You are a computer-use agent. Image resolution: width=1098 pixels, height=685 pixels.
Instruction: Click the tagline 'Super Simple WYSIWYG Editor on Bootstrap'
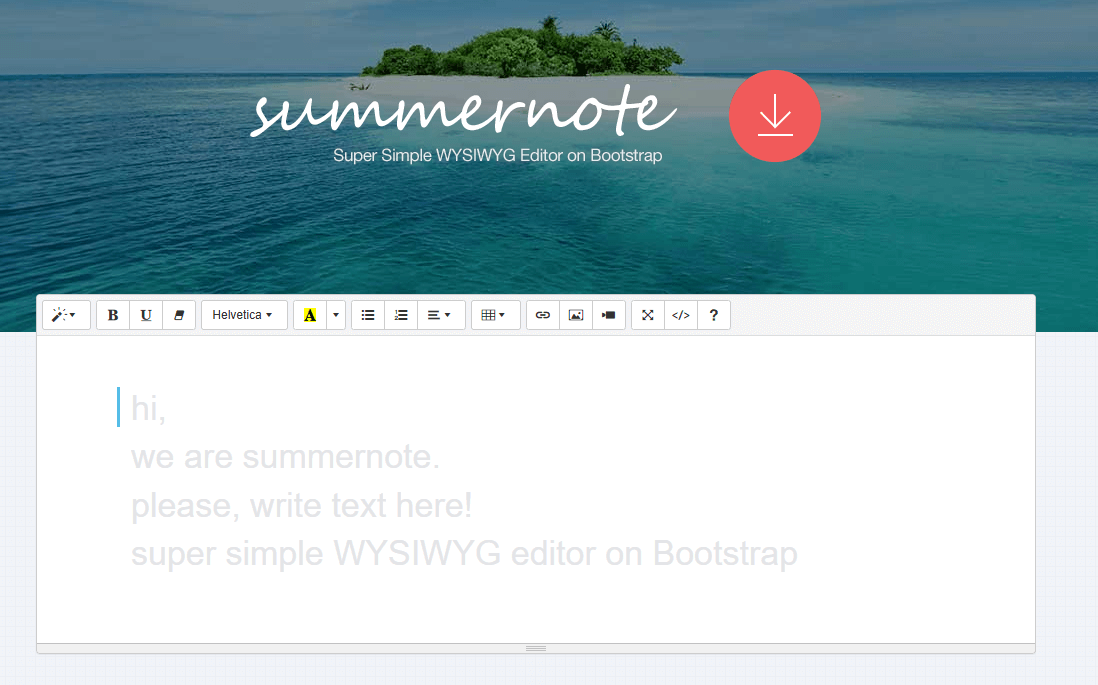[x=497, y=155]
